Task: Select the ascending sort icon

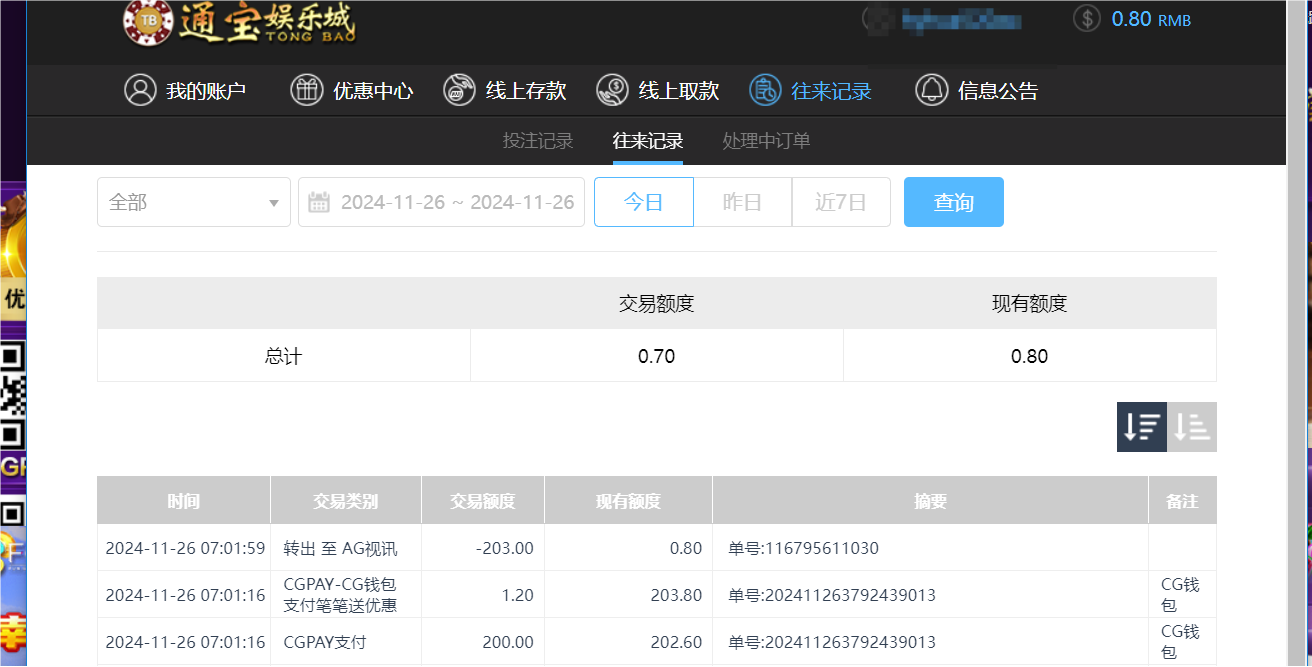Action: pos(1191,427)
